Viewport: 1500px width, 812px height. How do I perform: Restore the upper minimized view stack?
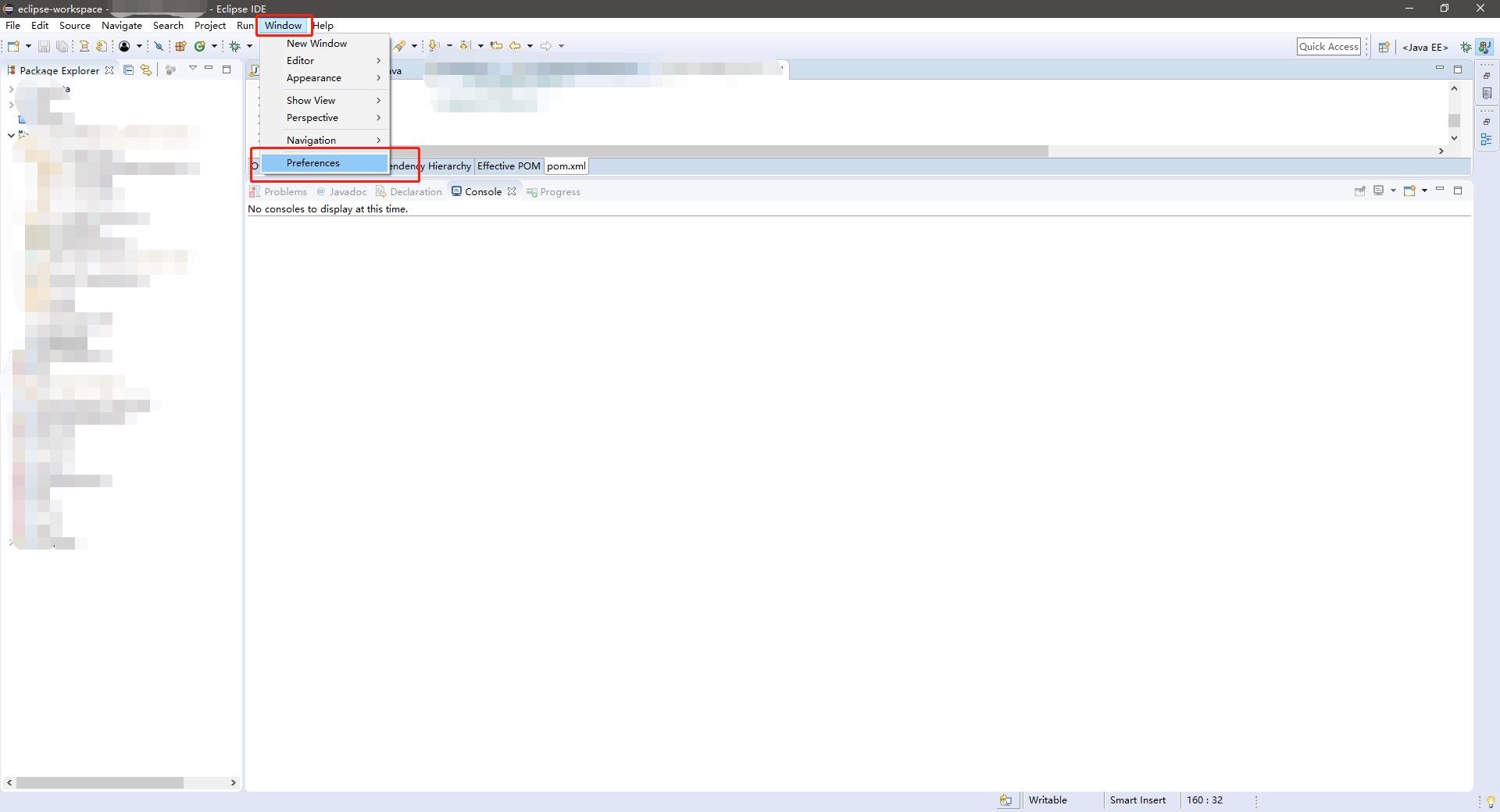click(1487, 76)
